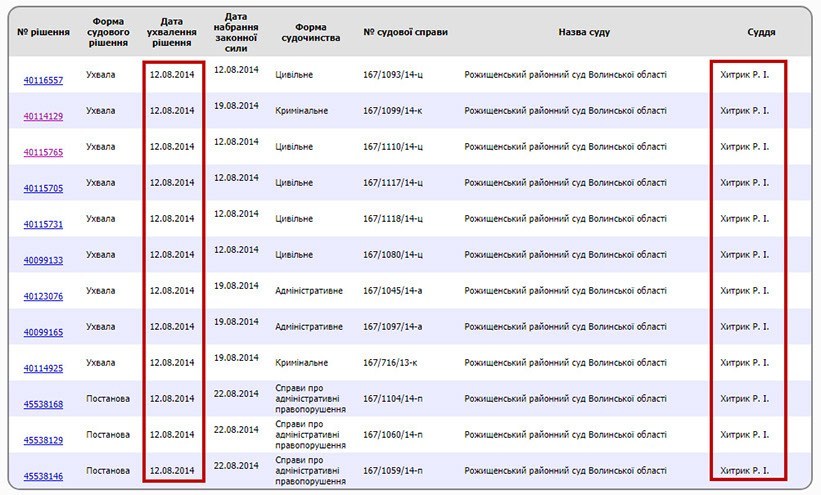821x495 pixels.
Task: Click decision number 45538129
Action: [43, 440]
